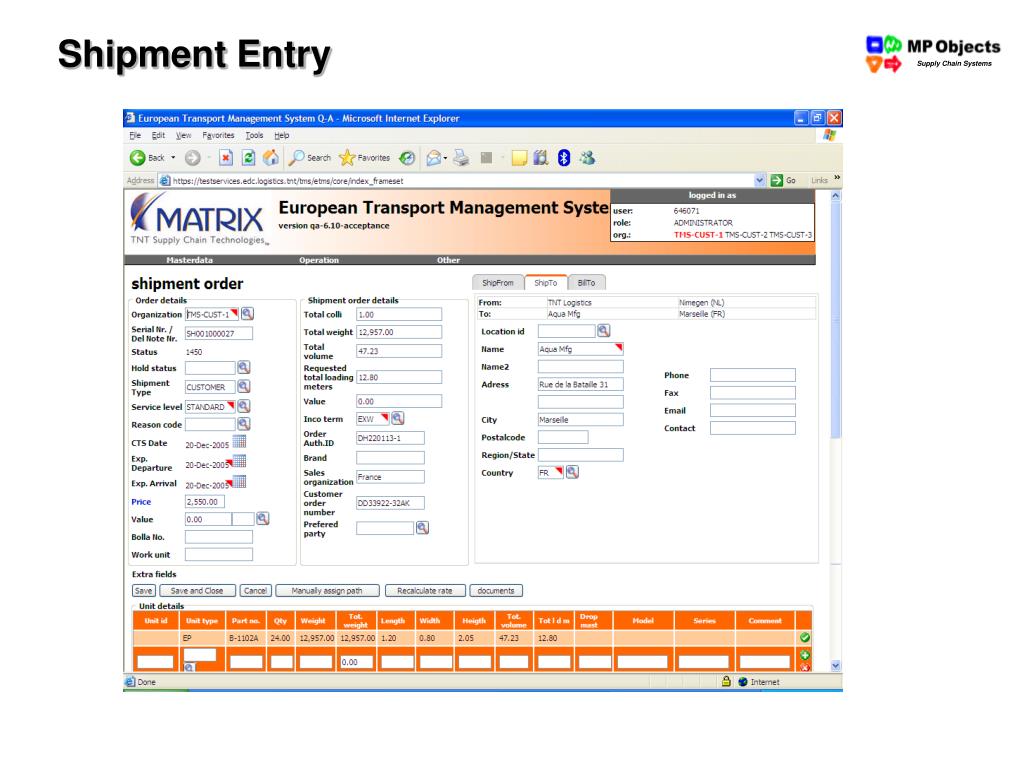Click the browser Back button
The height and width of the screenshot is (768, 1024).
coord(147,158)
